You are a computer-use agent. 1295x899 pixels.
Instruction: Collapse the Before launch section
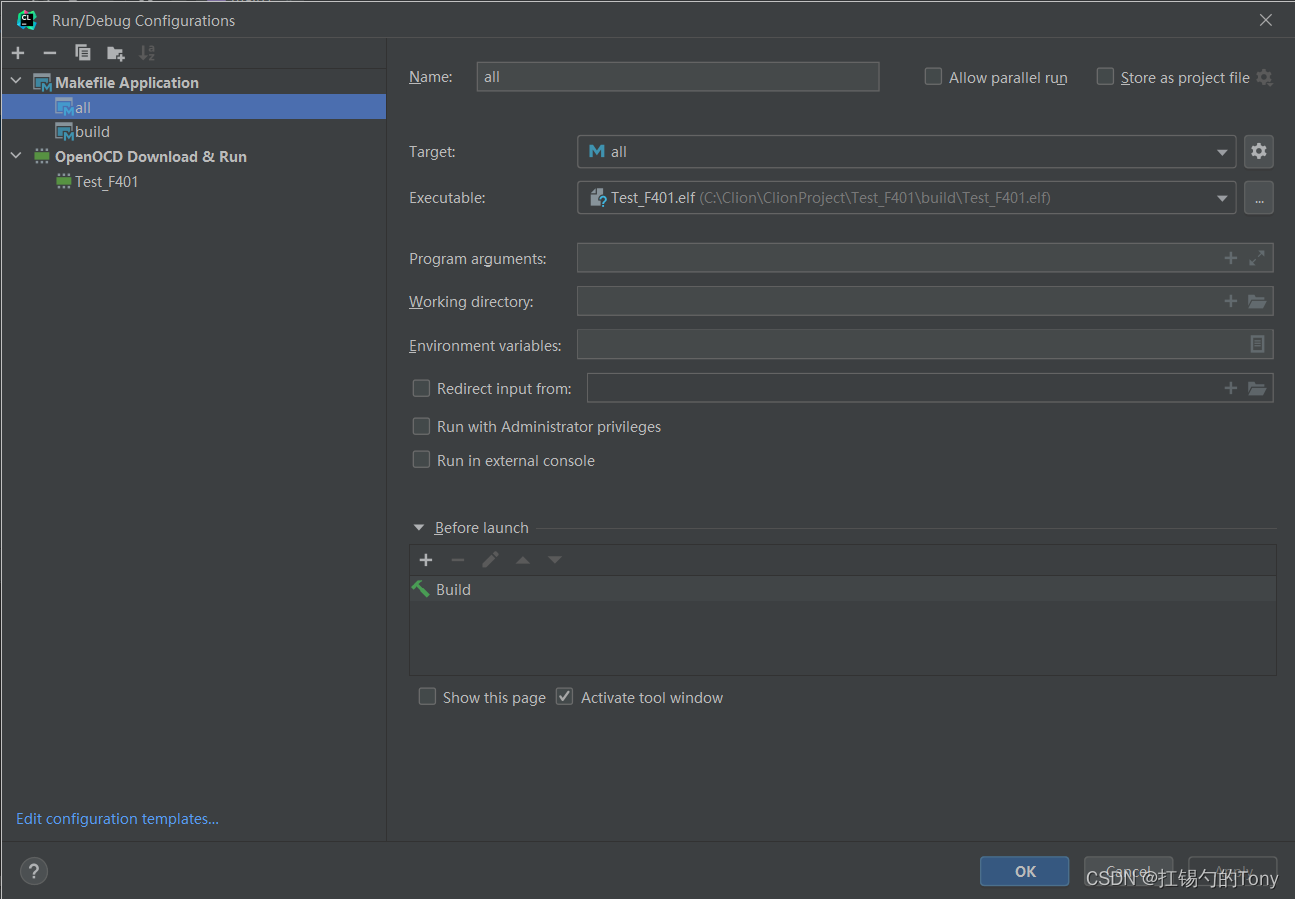click(x=418, y=528)
